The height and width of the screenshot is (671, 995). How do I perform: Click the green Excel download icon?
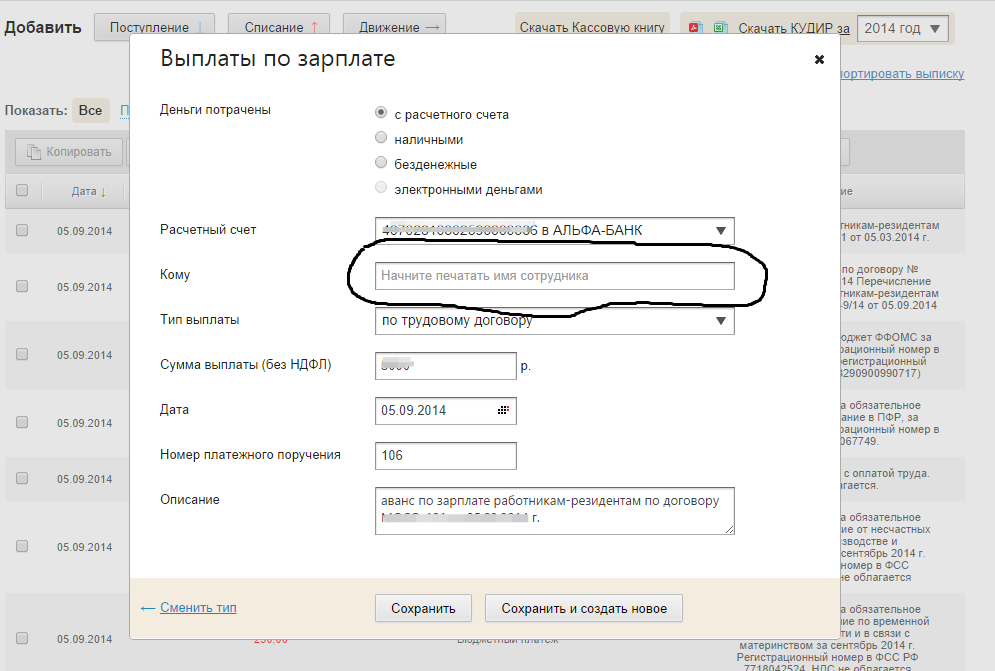[x=717, y=28]
